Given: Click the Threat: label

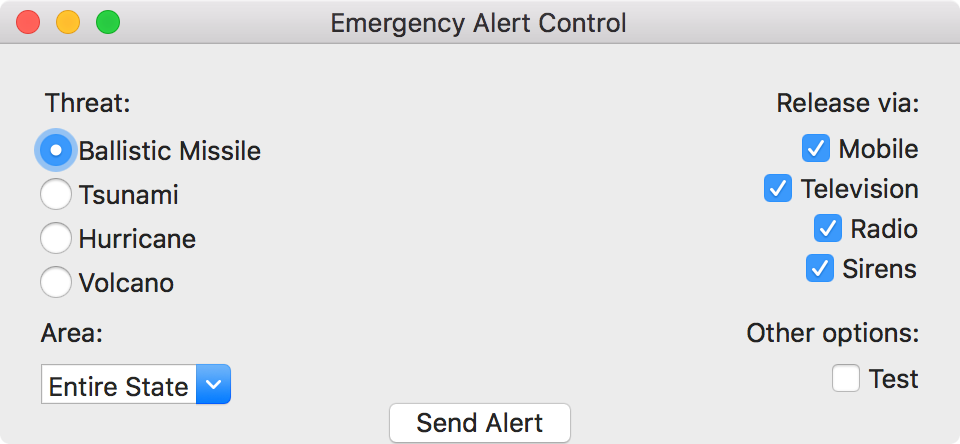Looking at the screenshot, I should (x=88, y=102).
